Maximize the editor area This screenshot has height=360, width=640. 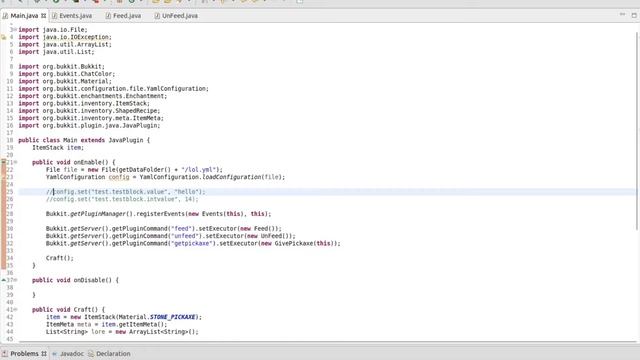[x=634, y=15]
